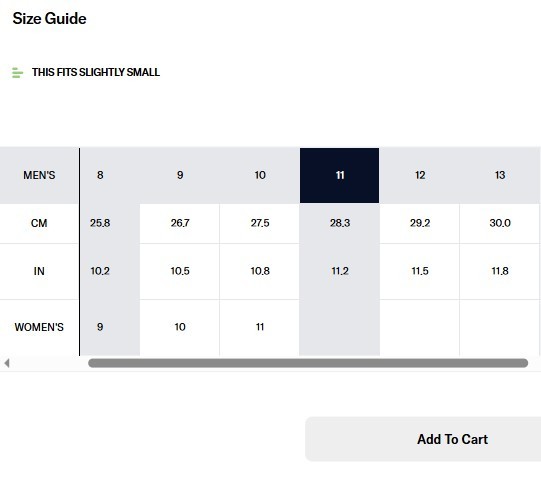Click the CM row header
The width and height of the screenshot is (541, 479).
(x=39, y=223)
